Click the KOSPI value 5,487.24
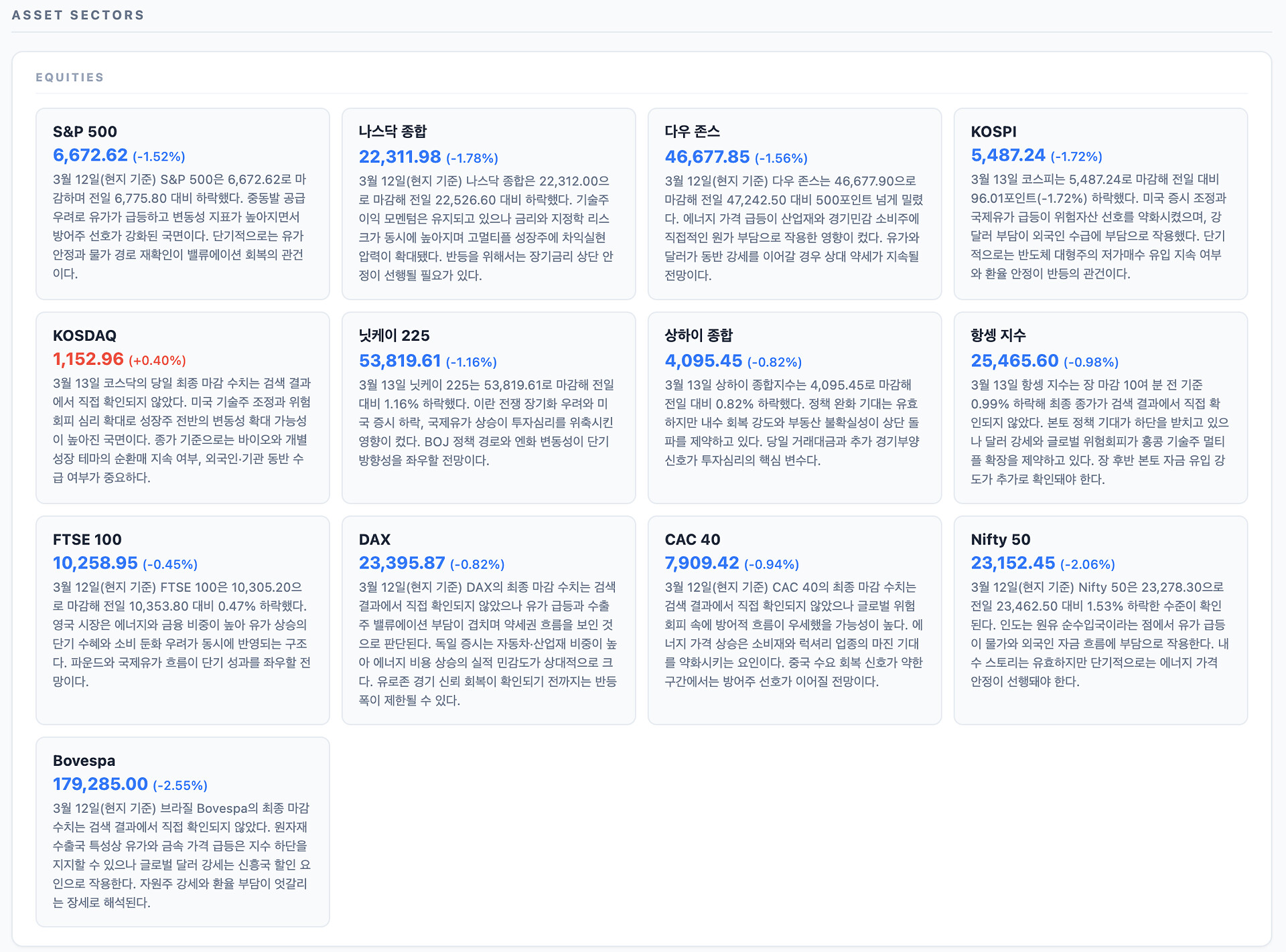Viewport: 1286px width, 952px height. pyautogui.click(x=1007, y=155)
